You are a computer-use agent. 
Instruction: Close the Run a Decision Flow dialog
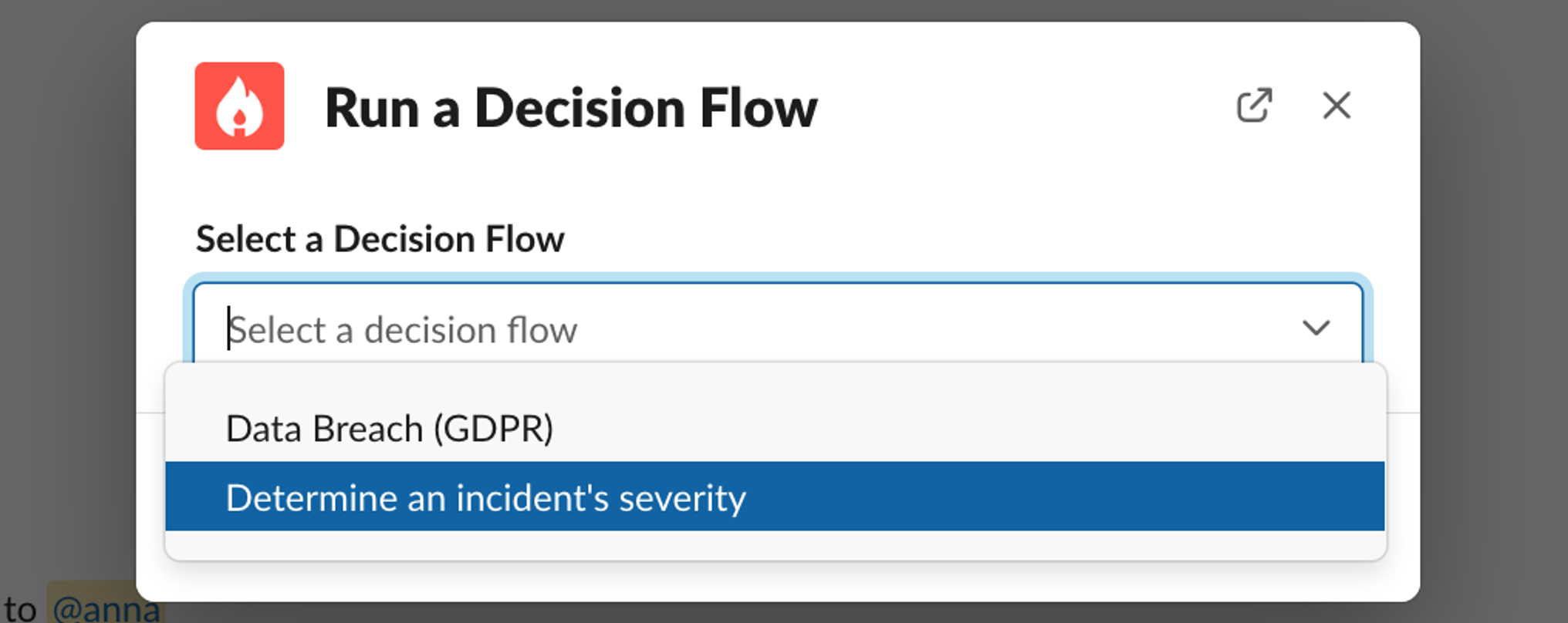tap(1336, 106)
